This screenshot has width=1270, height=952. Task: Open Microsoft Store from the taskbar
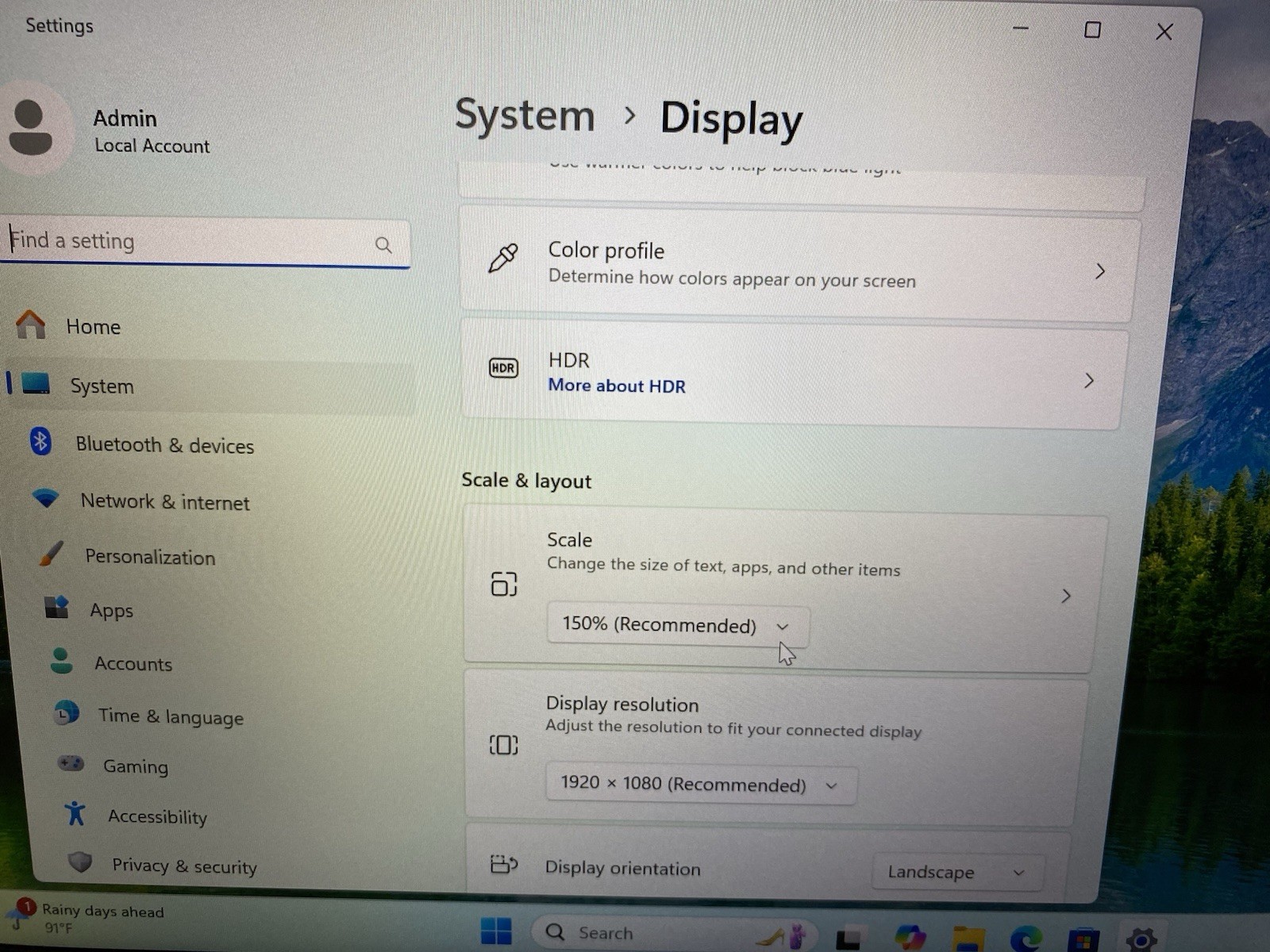click(1083, 940)
